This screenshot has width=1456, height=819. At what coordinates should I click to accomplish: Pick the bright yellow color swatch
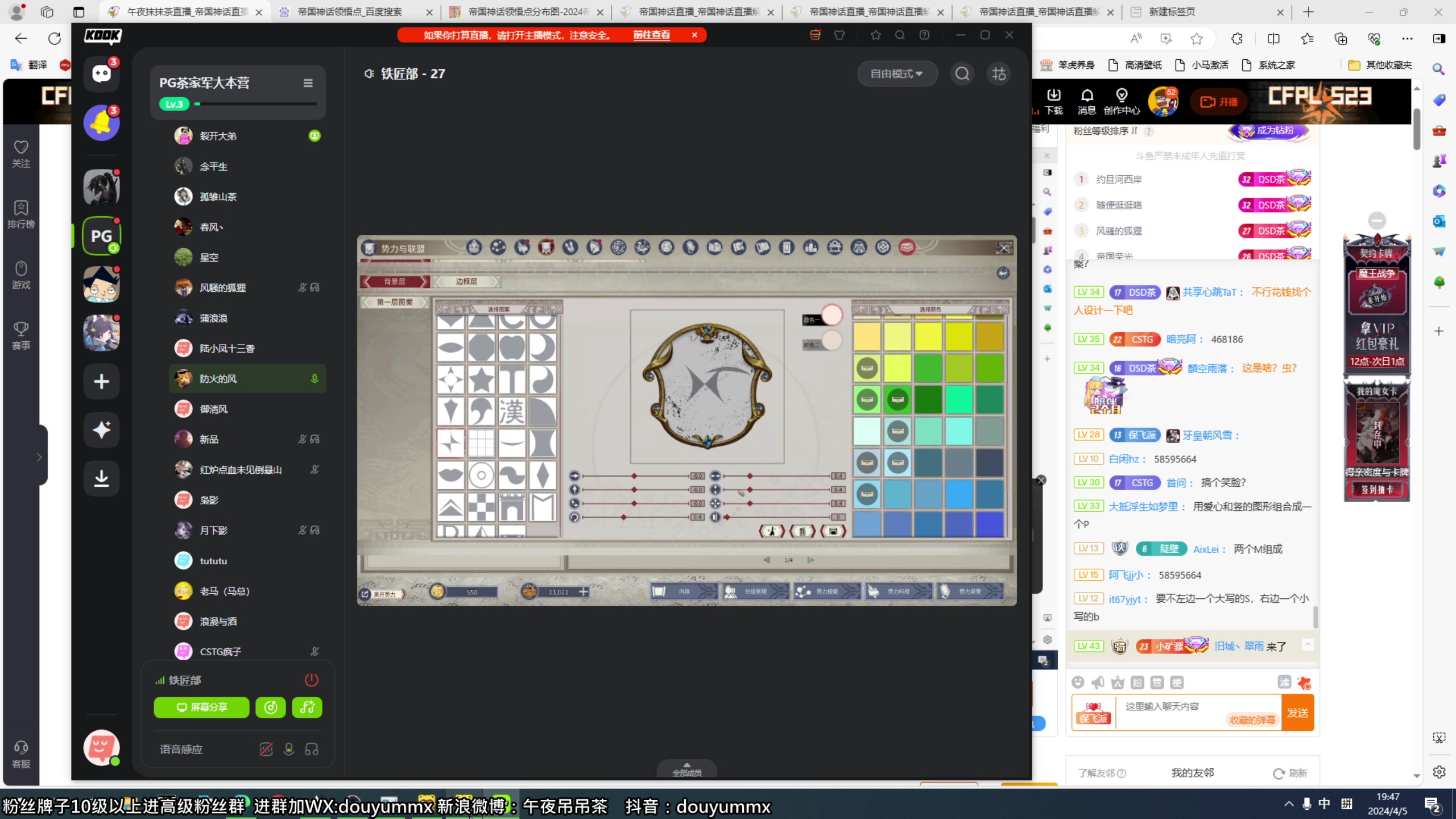pyautogui.click(x=928, y=336)
